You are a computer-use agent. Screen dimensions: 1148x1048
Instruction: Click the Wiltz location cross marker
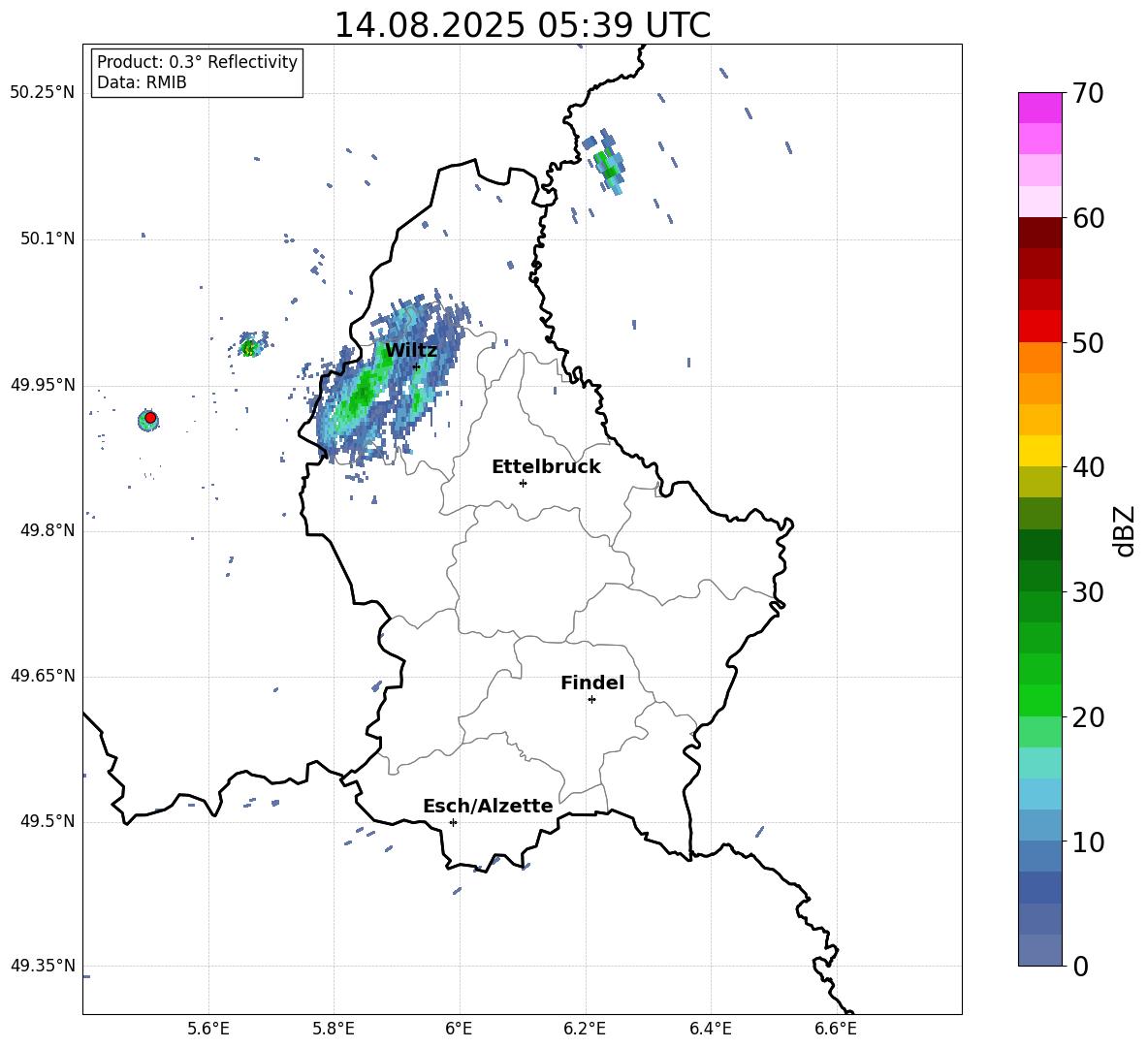coord(417,366)
